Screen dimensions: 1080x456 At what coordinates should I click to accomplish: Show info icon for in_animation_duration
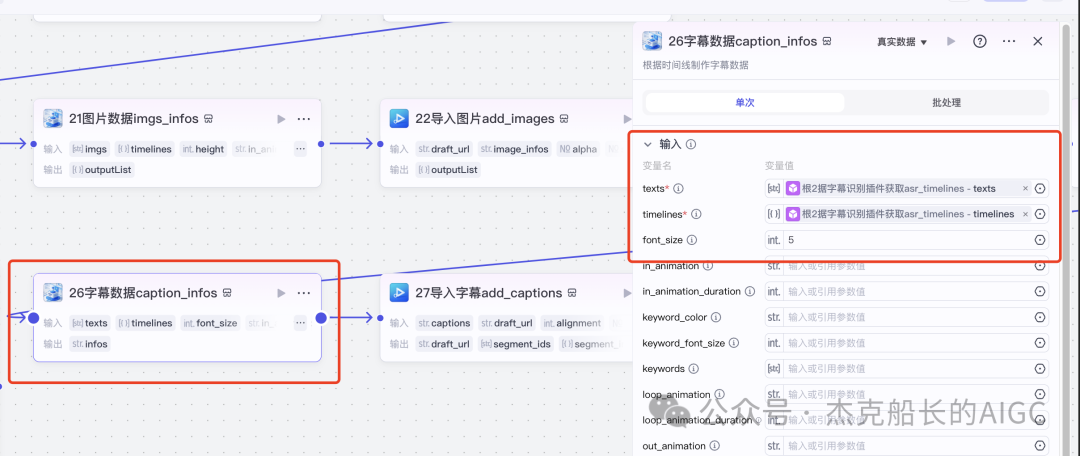coord(749,291)
